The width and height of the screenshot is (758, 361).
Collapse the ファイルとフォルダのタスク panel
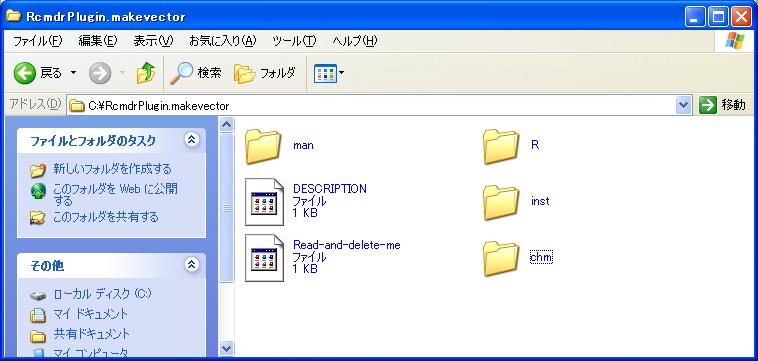click(191, 140)
